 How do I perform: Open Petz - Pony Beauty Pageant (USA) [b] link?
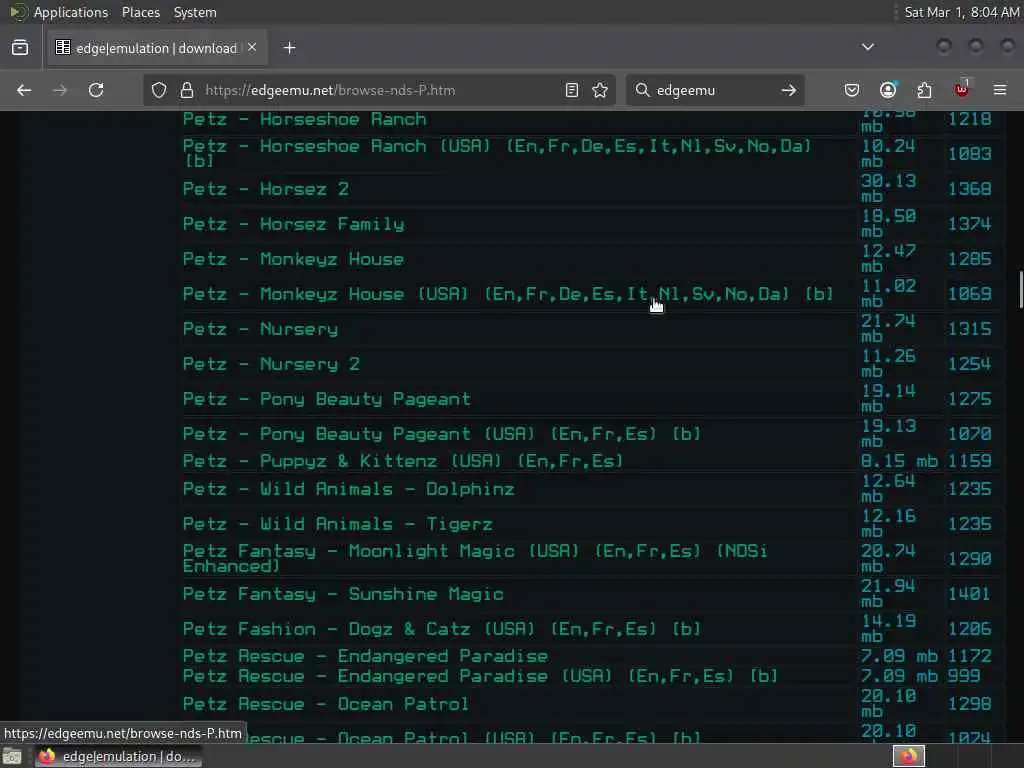(441, 434)
